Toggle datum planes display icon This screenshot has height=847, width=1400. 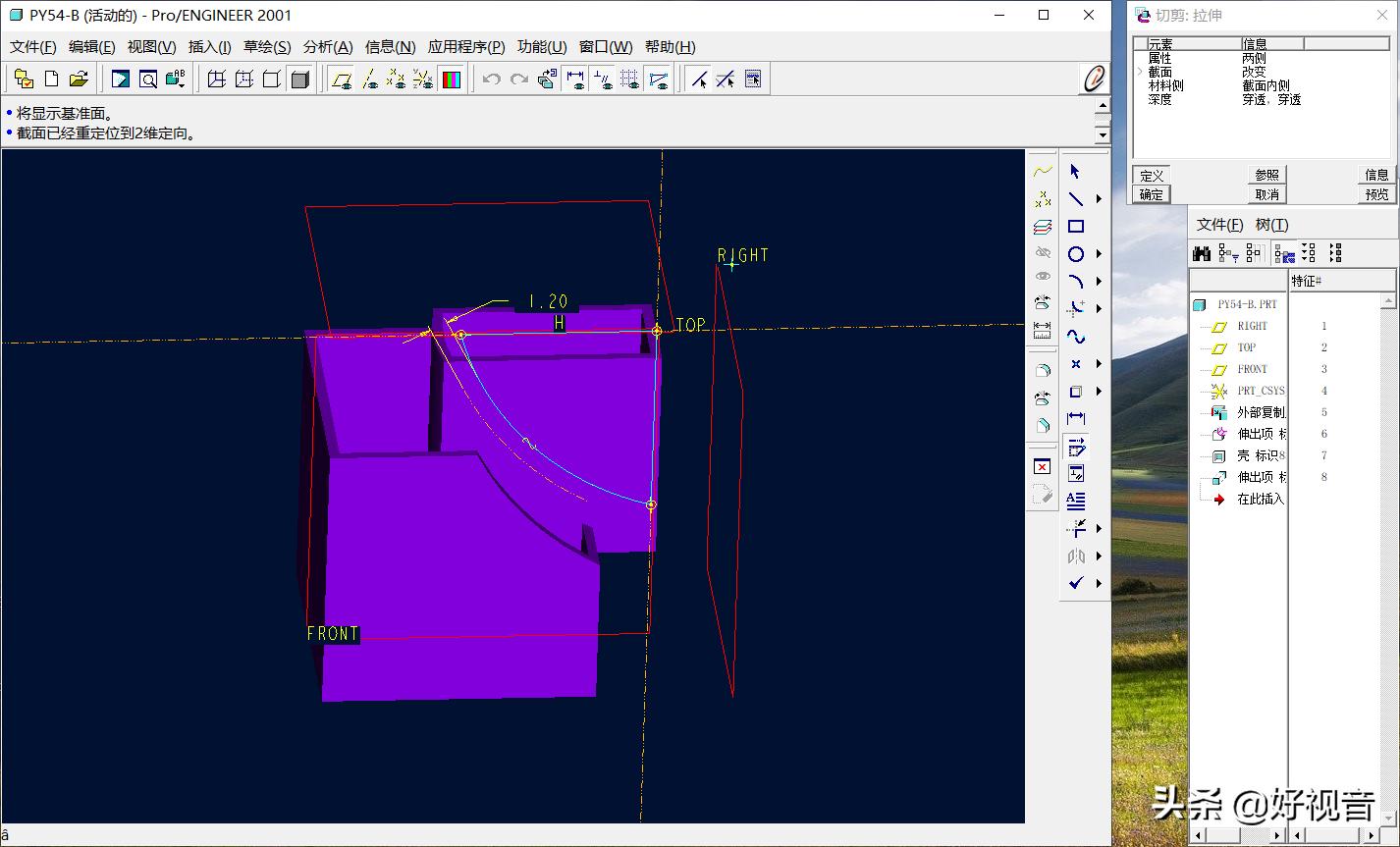pyautogui.click(x=341, y=79)
